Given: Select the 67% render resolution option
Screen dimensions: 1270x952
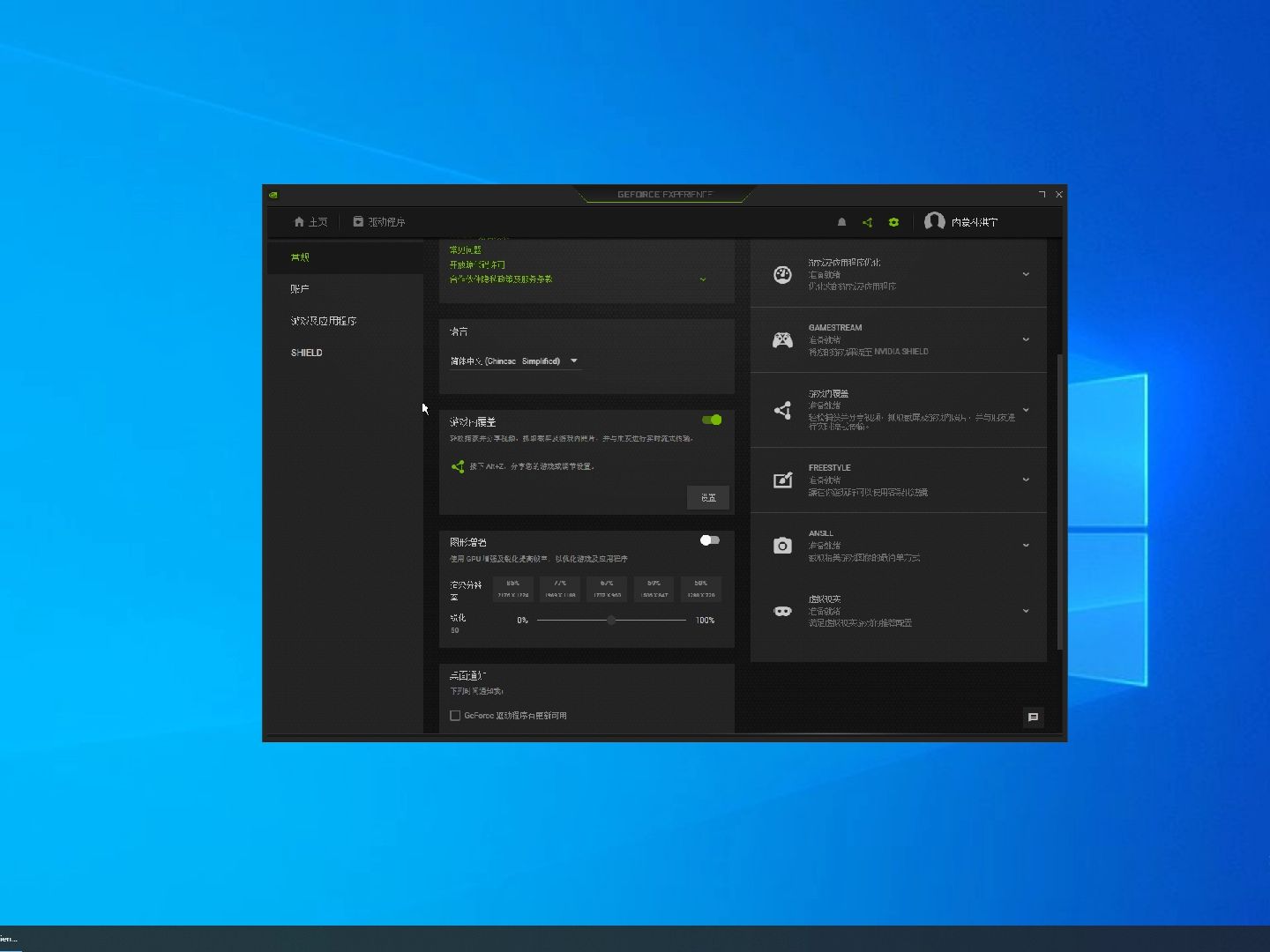Looking at the screenshot, I should [x=607, y=589].
